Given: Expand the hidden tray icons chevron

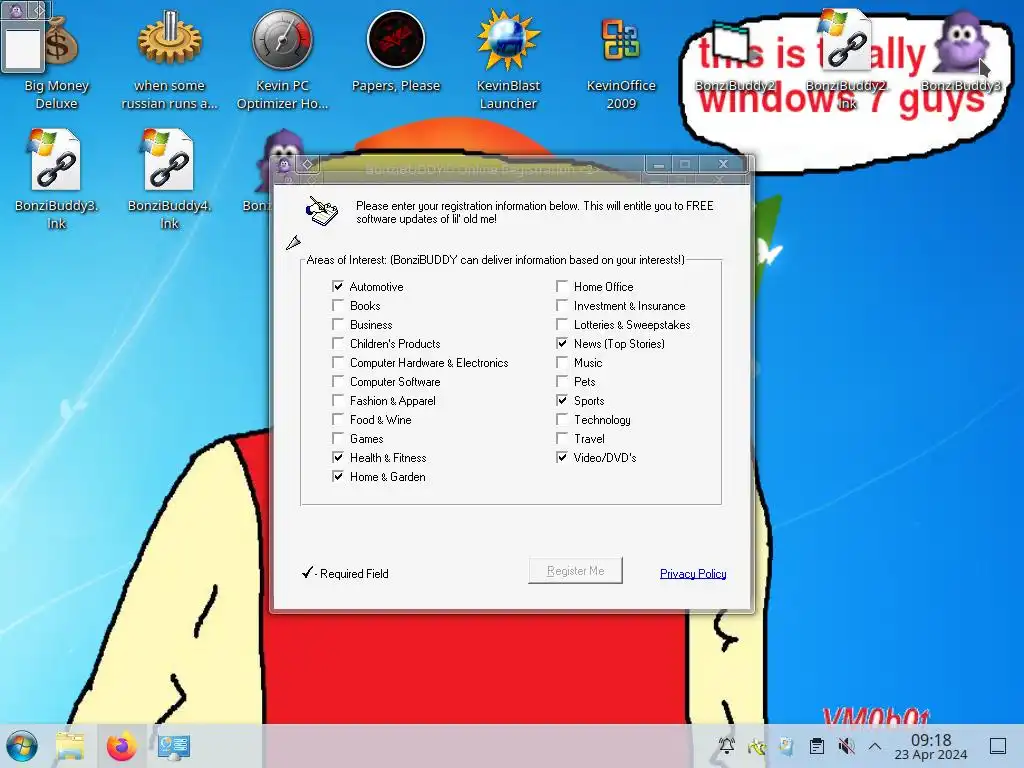Looking at the screenshot, I should pyautogui.click(x=875, y=746).
